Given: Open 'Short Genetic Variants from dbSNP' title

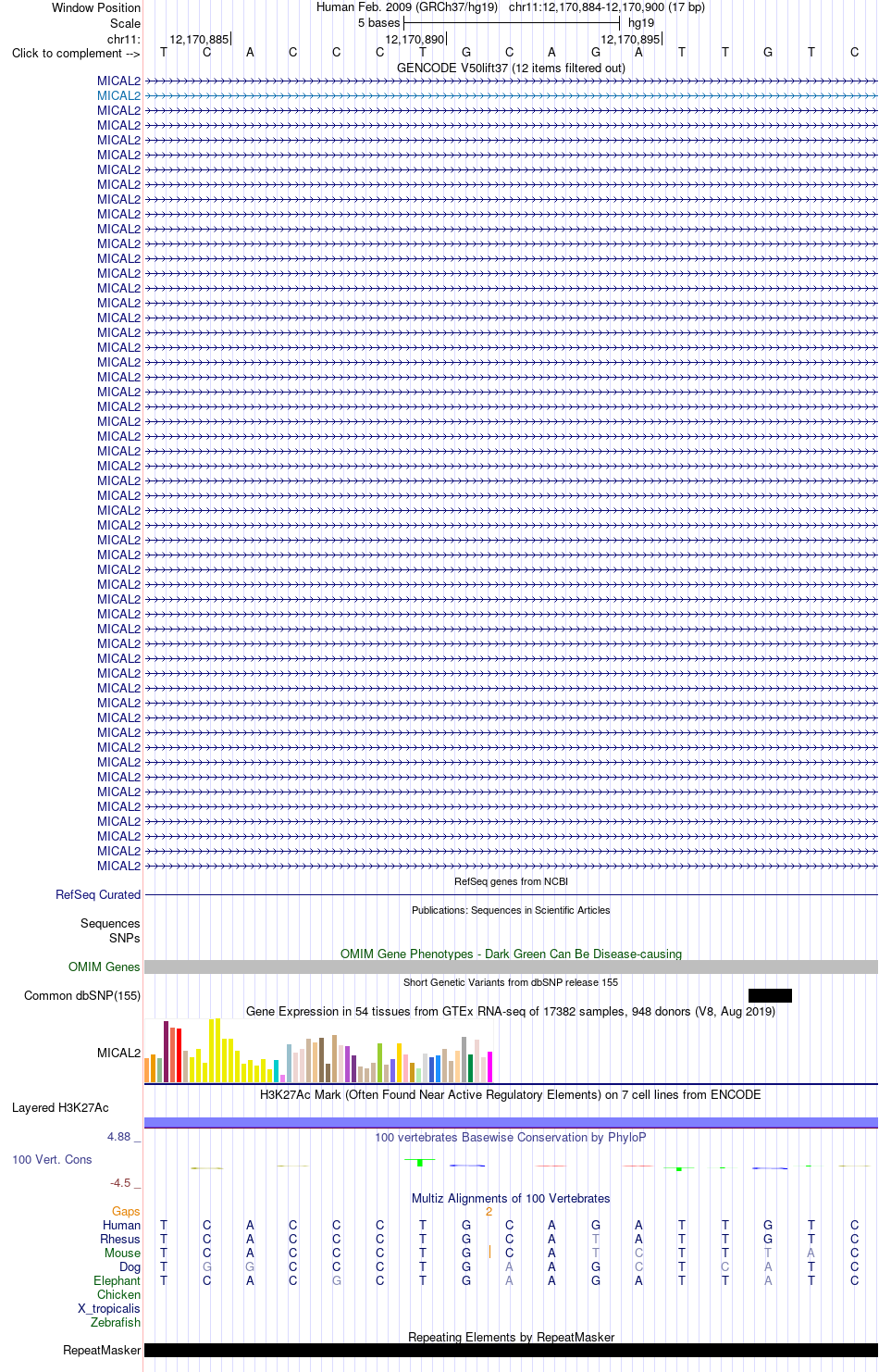Looking at the screenshot, I should pos(511,982).
